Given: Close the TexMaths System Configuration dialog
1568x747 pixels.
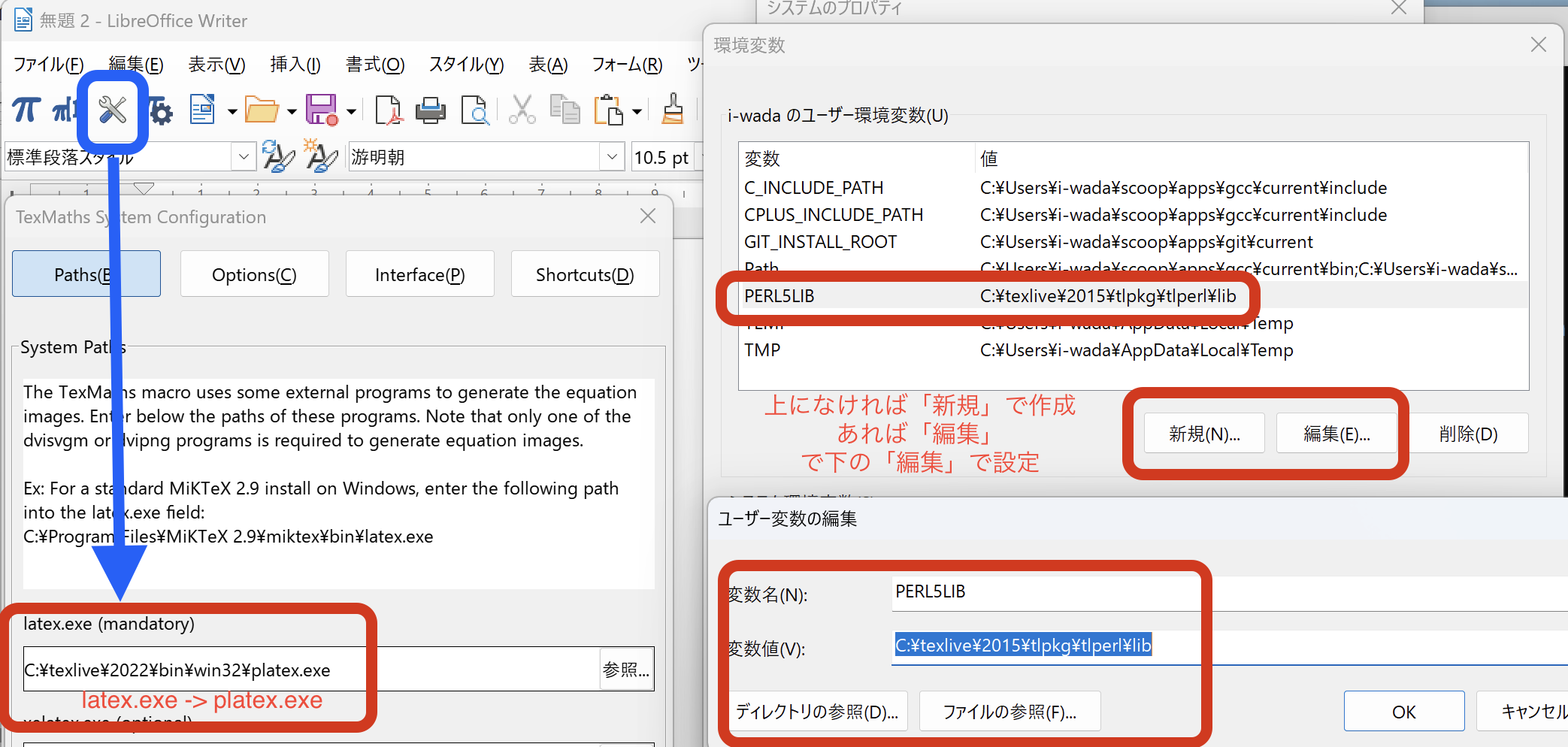Looking at the screenshot, I should [x=648, y=216].
